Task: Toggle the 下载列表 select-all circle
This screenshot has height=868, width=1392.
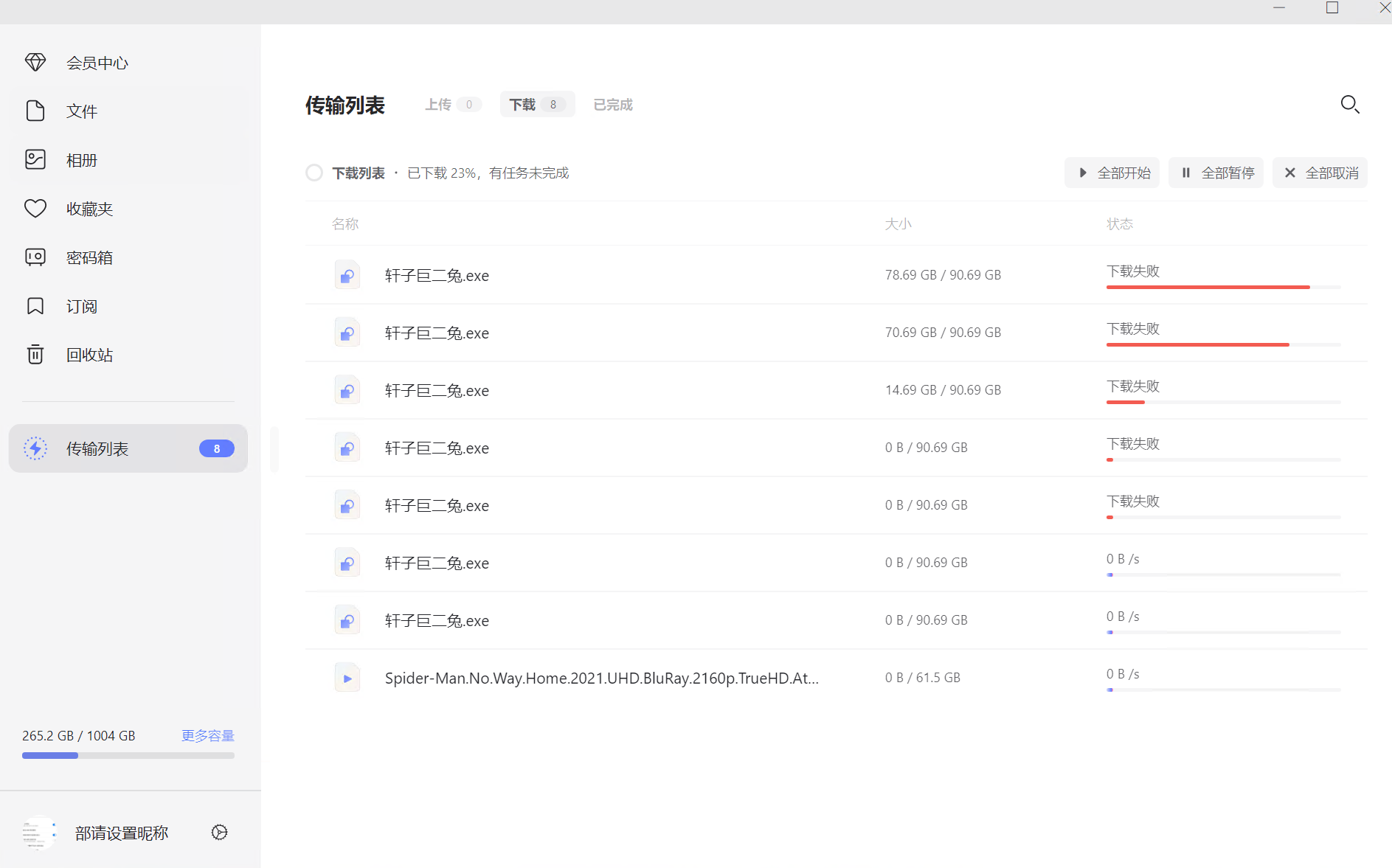Action: tap(314, 173)
